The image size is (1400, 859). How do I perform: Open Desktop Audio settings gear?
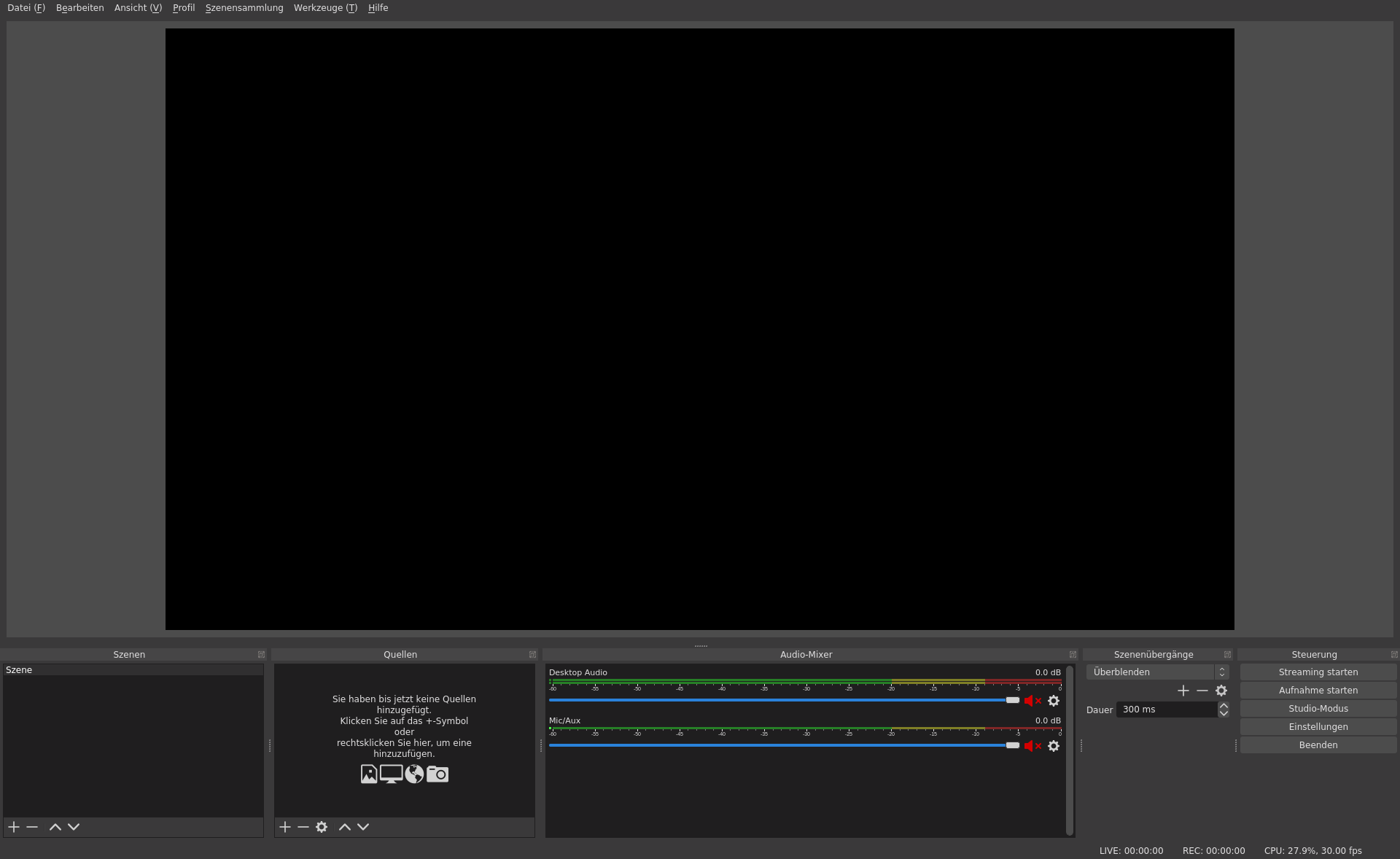1054,701
